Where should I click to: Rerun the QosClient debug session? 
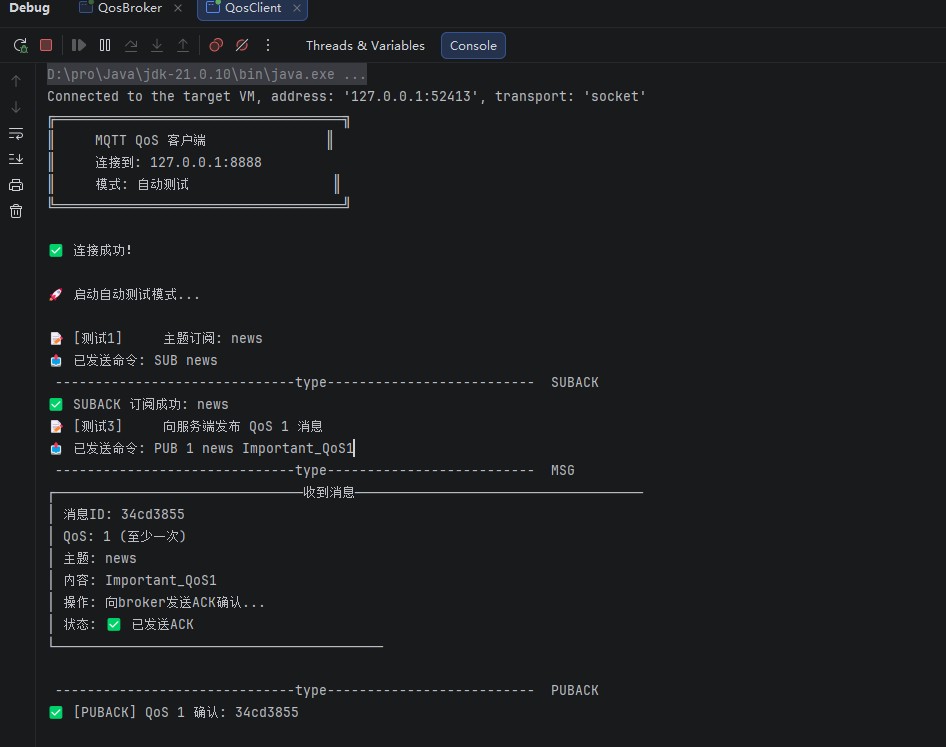(x=21, y=45)
